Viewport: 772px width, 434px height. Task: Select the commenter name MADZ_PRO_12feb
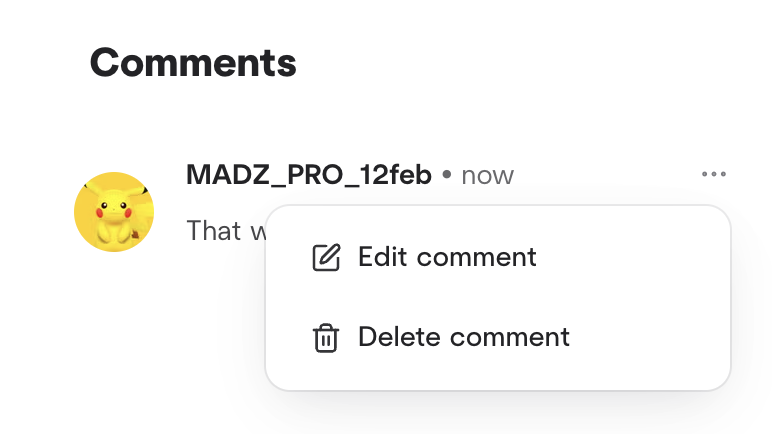[x=309, y=175]
